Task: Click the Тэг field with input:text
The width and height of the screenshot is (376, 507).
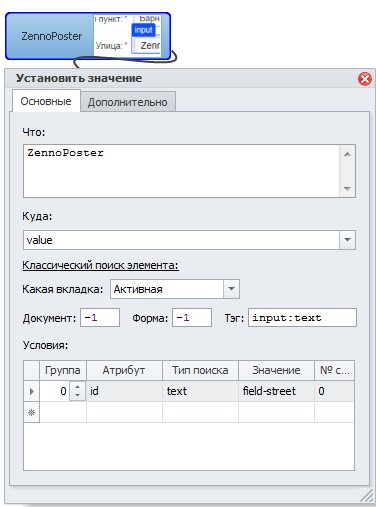Action: [x=302, y=318]
